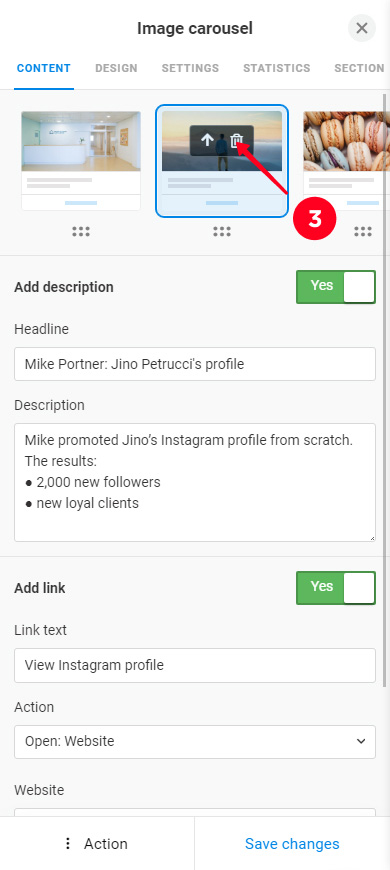Click the drag handle under selected slide
The height and width of the screenshot is (870, 390).
222,232
